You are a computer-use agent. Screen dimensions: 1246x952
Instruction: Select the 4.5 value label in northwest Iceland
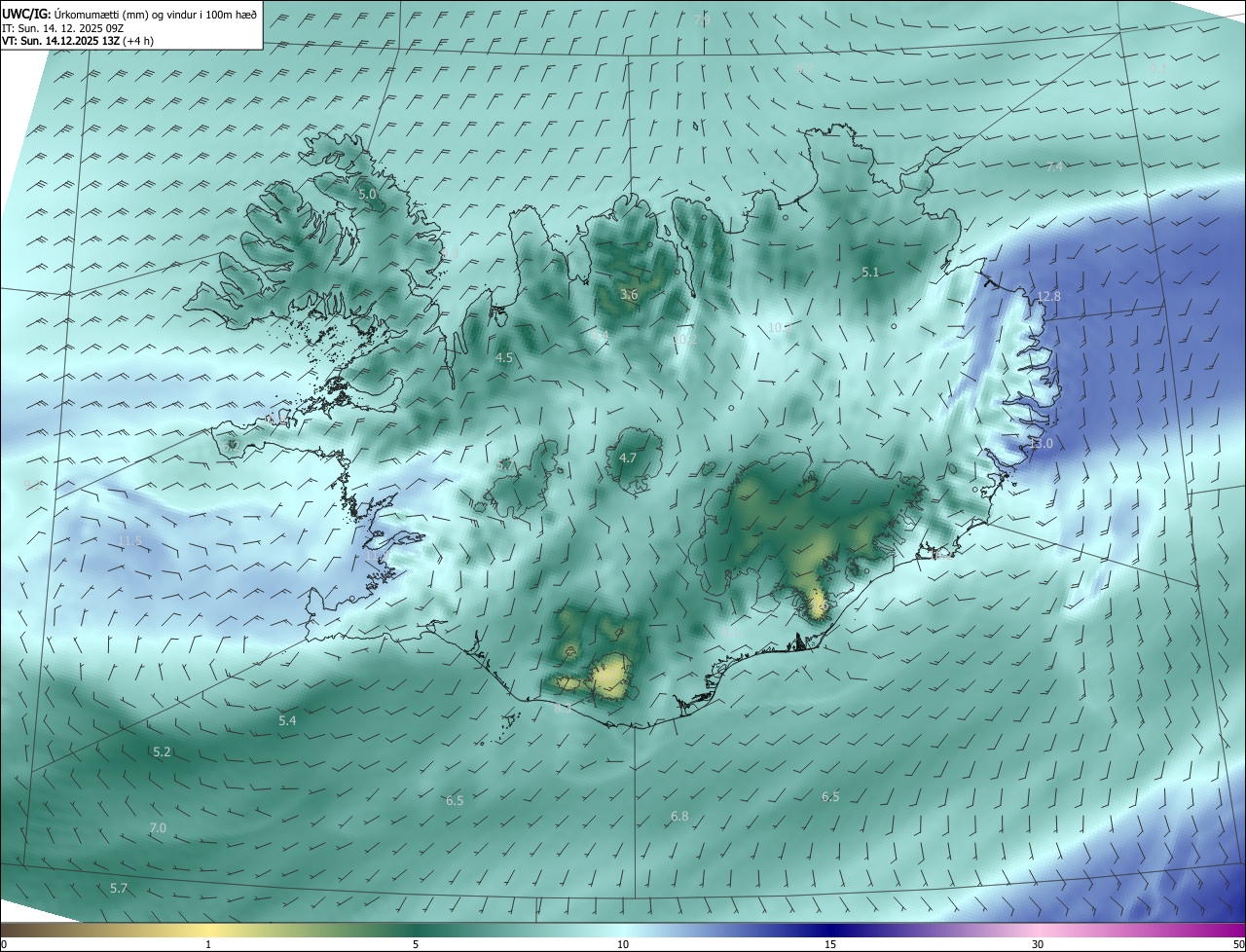[x=504, y=358]
